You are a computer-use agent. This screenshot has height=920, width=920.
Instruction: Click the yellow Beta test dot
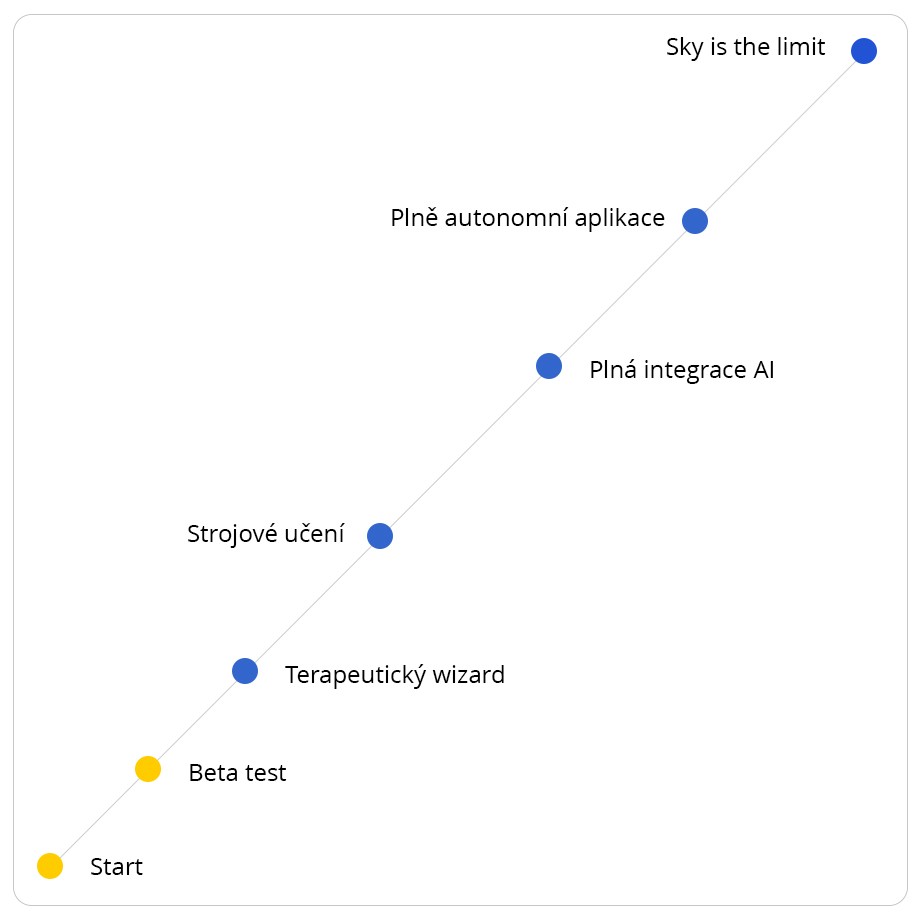[x=148, y=769]
